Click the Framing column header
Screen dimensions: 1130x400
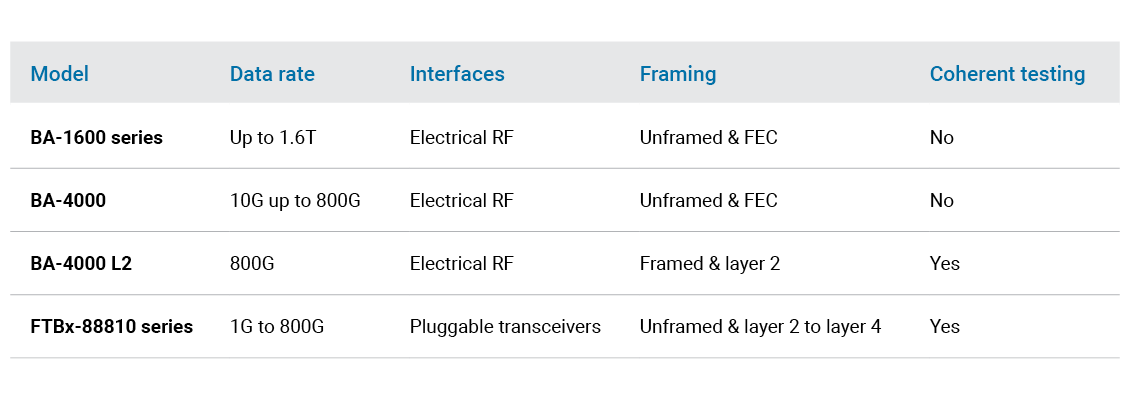678,74
